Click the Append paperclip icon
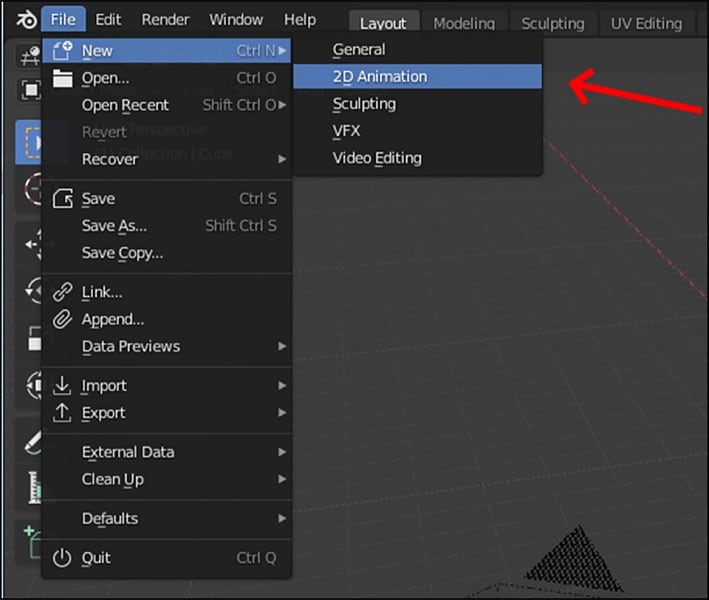 point(62,319)
